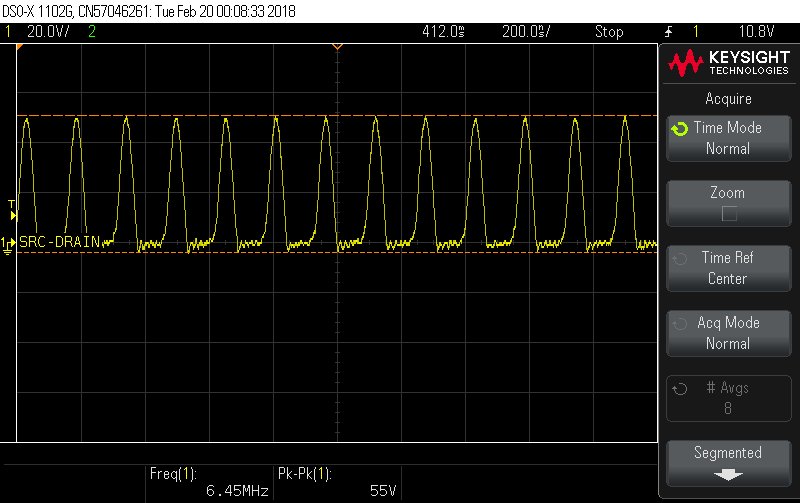Click the Pk-Pk(1) measurement label
The image size is (800, 503).
pyautogui.click(x=305, y=474)
